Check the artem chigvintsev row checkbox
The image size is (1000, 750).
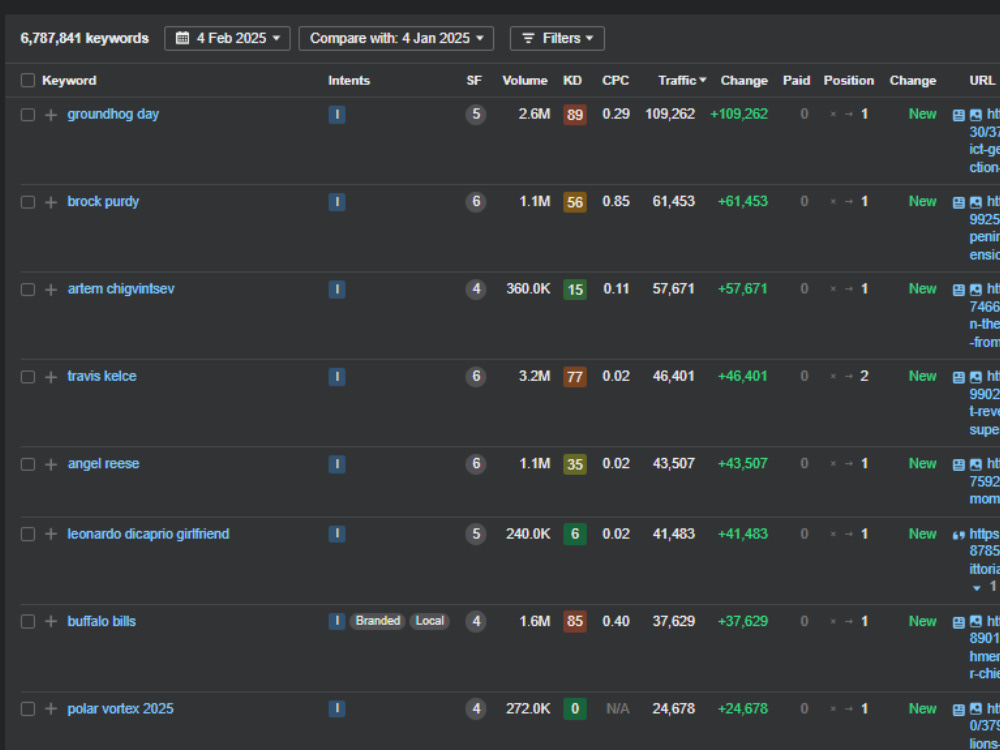coord(27,290)
